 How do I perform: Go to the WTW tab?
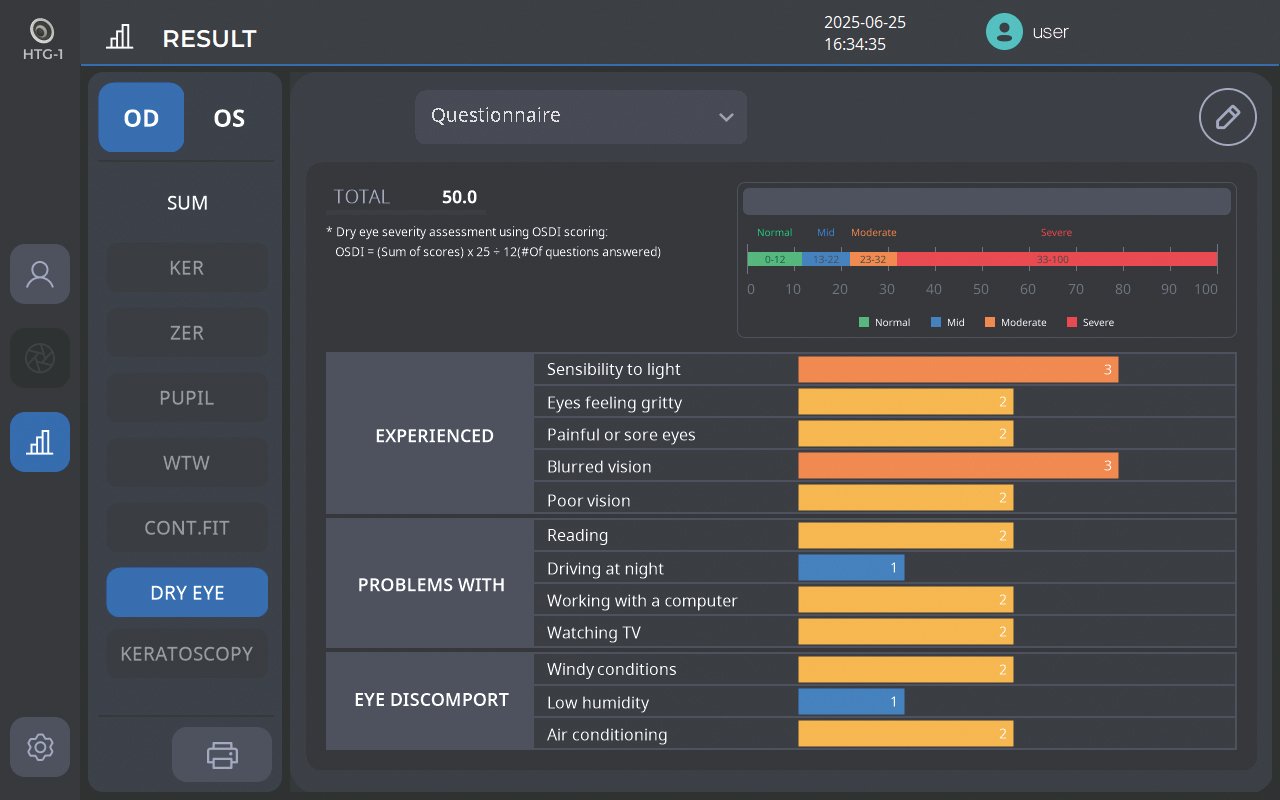(187, 463)
